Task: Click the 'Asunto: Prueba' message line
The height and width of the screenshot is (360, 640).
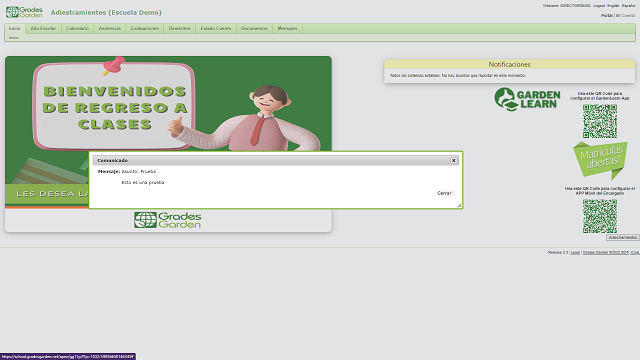Action: [x=139, y=171]
